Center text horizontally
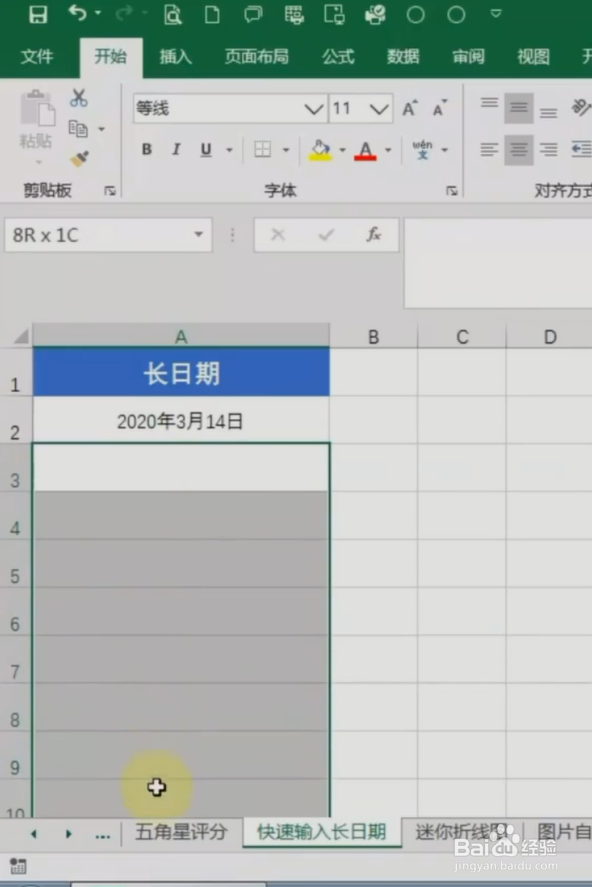Screen dimensions: 592x887 (518, 149)
